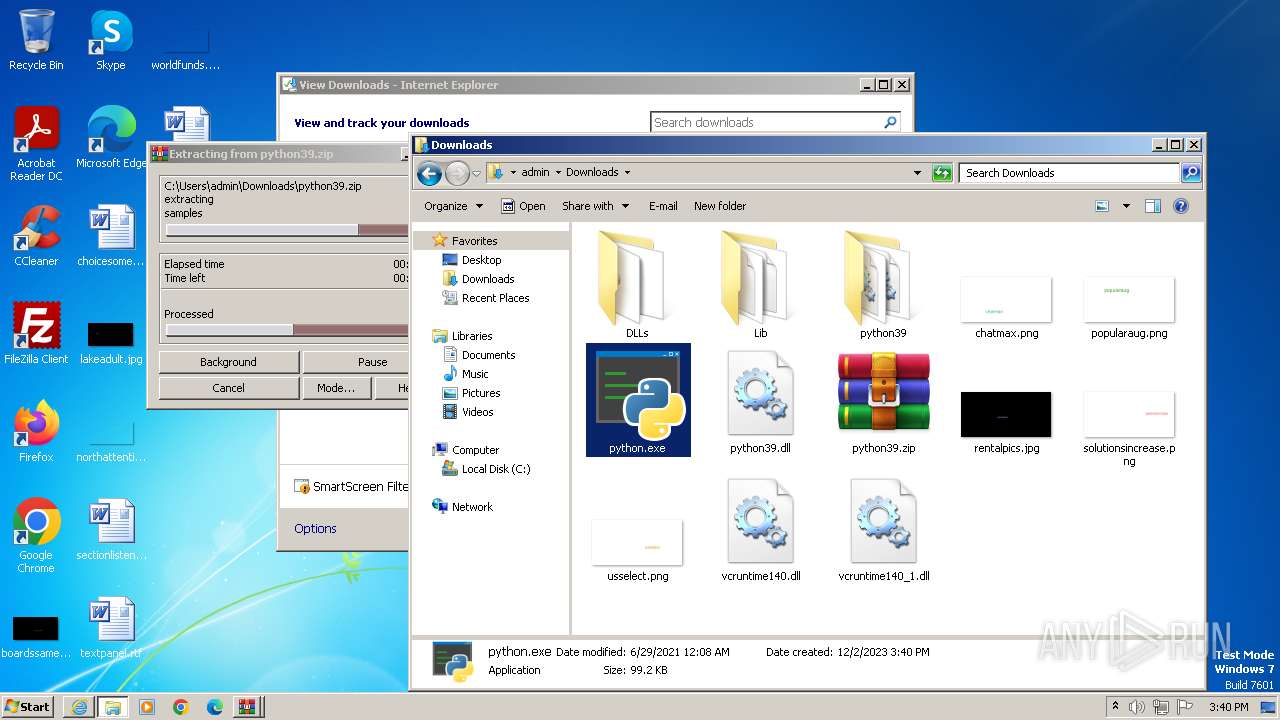The width and height of the screenshot is (1280, 720).
Task: Select the python.exe application file
Action: pos(638,400)
